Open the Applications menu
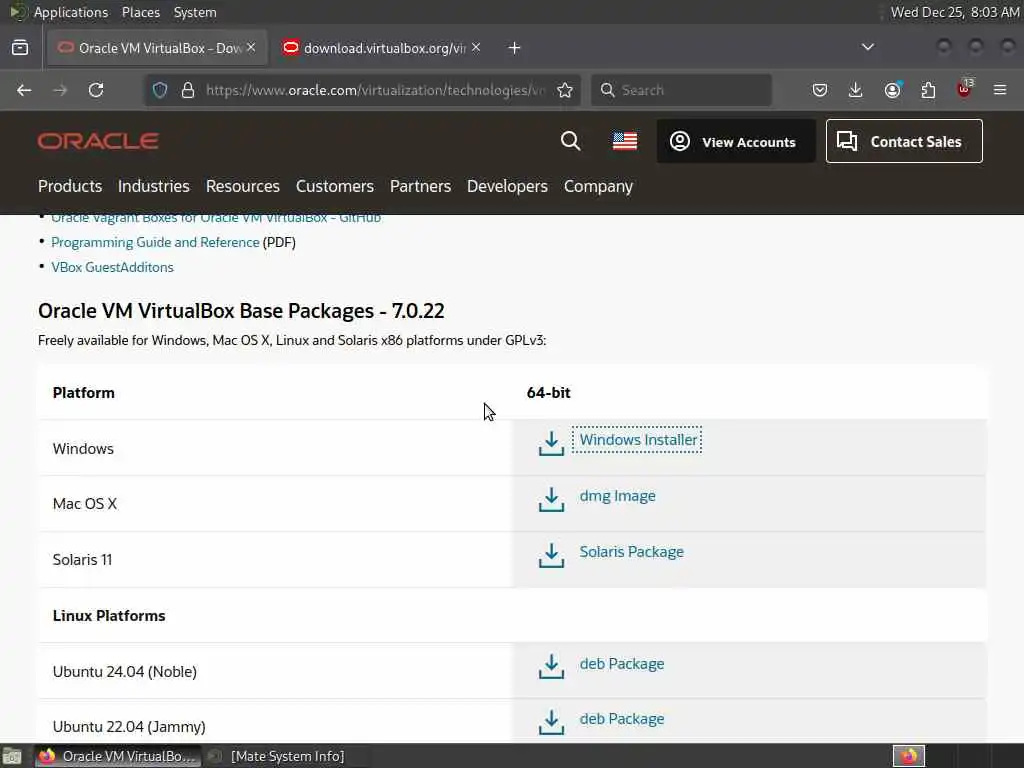 [71, 12]
